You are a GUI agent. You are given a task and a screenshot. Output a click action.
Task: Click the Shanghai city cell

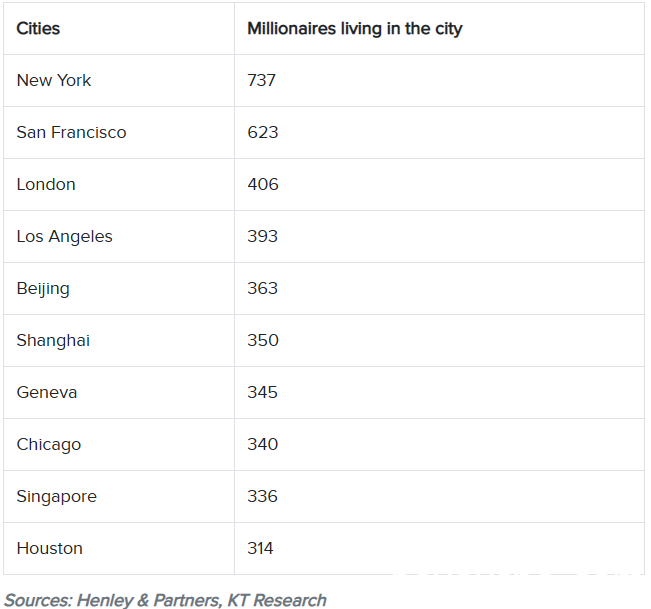point(119,340)
